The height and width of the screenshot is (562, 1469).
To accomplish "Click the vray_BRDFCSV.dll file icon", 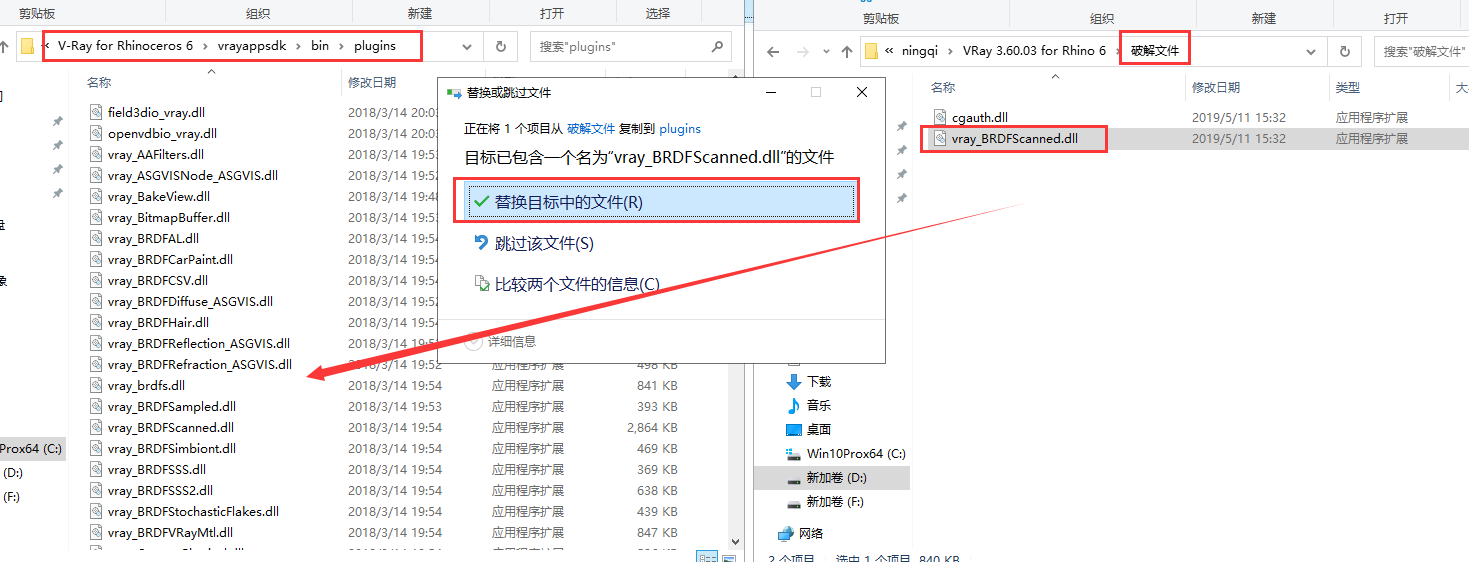I will tap(96, 280).
